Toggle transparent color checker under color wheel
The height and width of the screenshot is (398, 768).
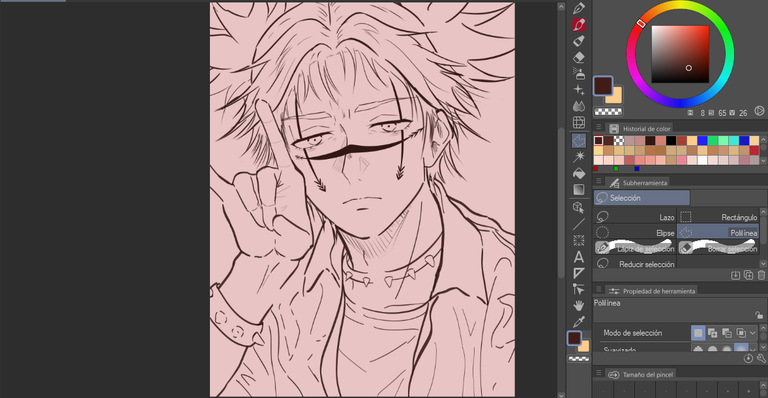pyautogui.click(x=608, y=112)
